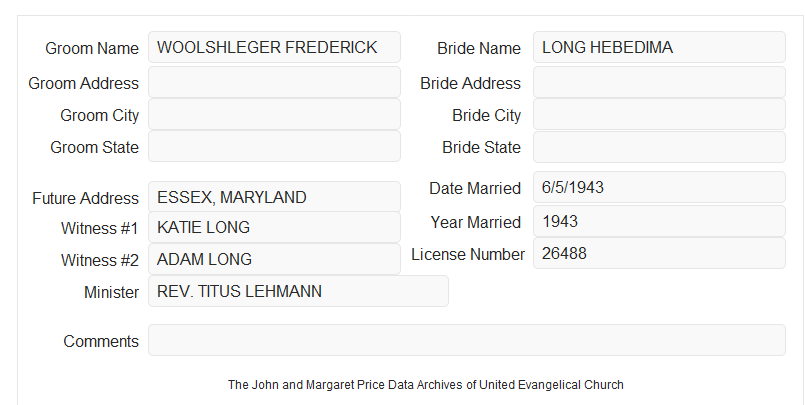Click the Bride City text field
805x405 pixels.
tap(659, 114)
